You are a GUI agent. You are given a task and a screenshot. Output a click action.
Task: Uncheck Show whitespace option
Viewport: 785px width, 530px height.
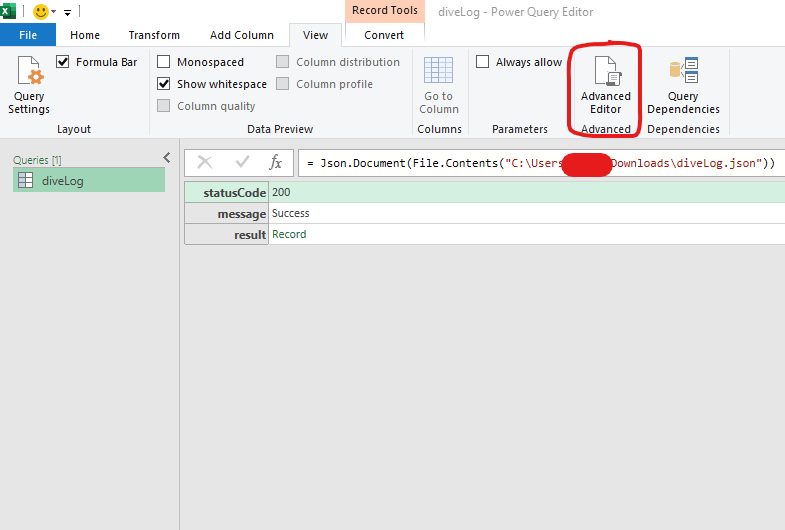[x=164, y=84]
